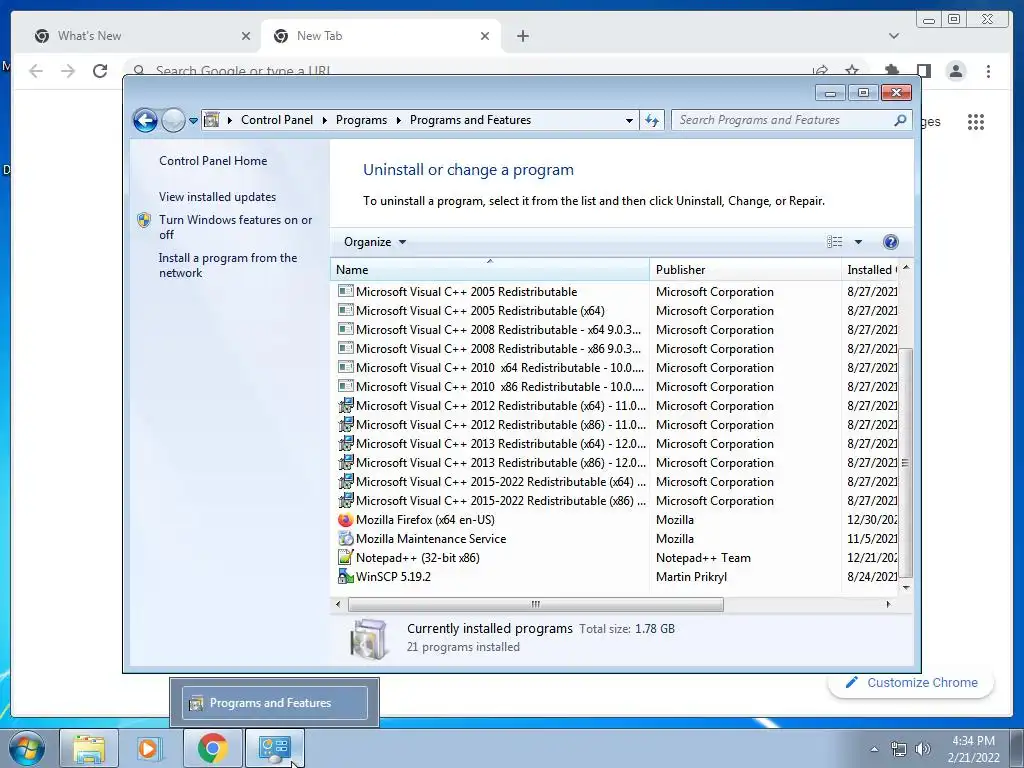Click the installed programs icon in details pane

tap(369, 638)
